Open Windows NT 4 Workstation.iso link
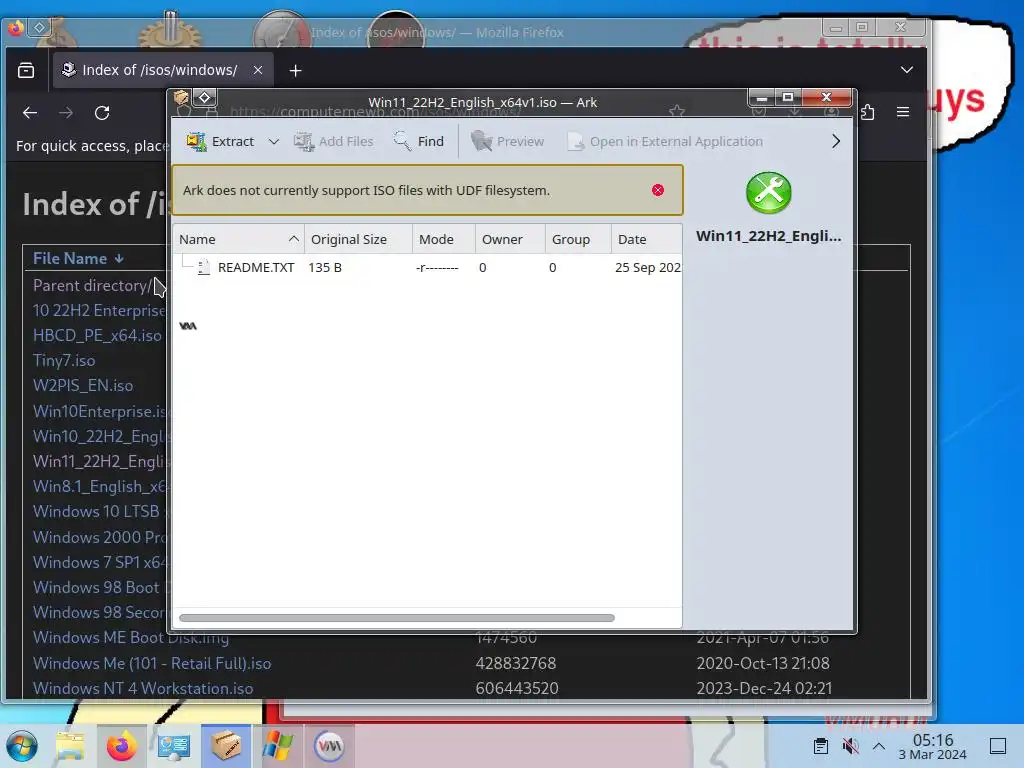Screen dimensions: 1024x768 (143, 688)
